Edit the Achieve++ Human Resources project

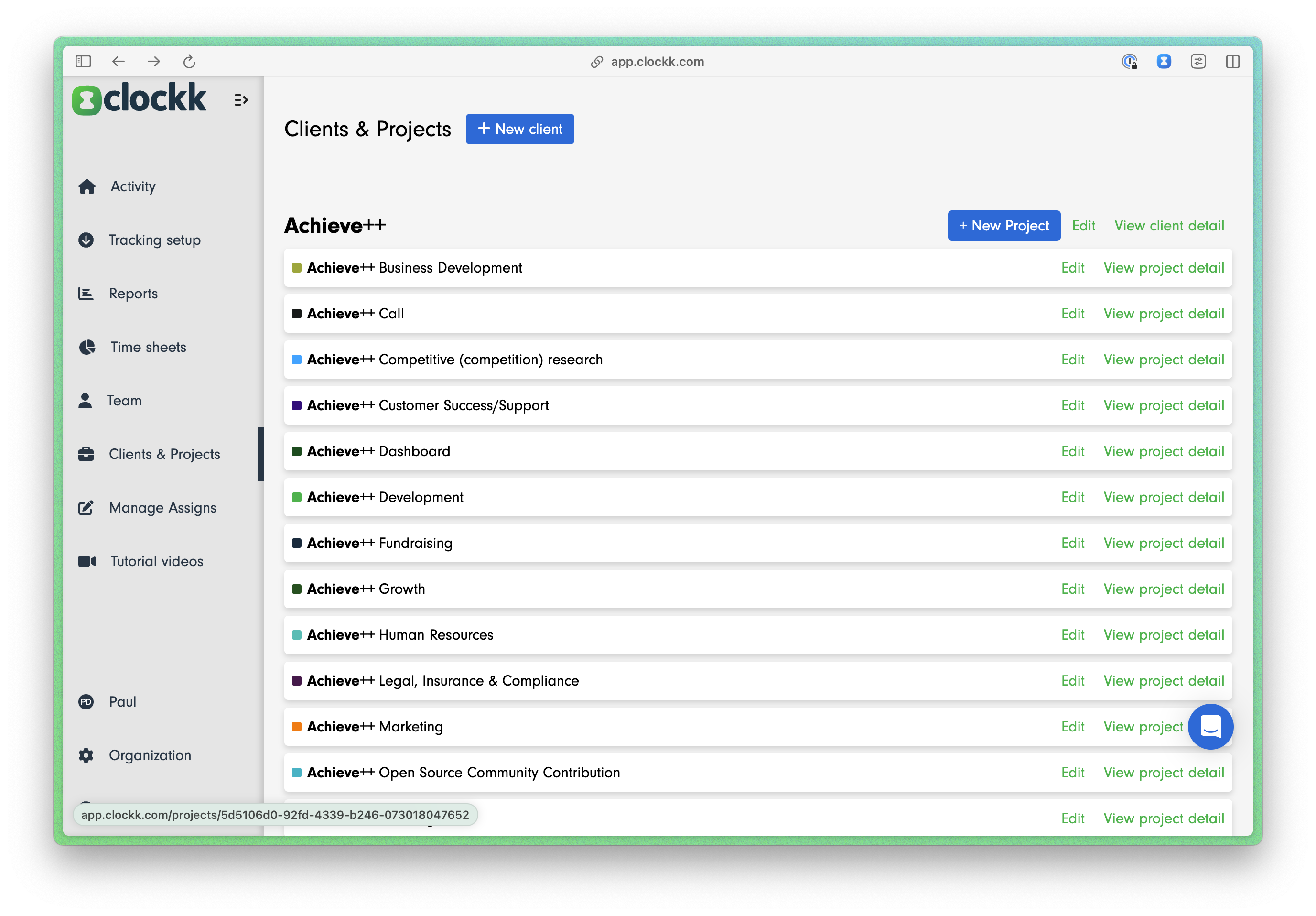point(1073,635)
